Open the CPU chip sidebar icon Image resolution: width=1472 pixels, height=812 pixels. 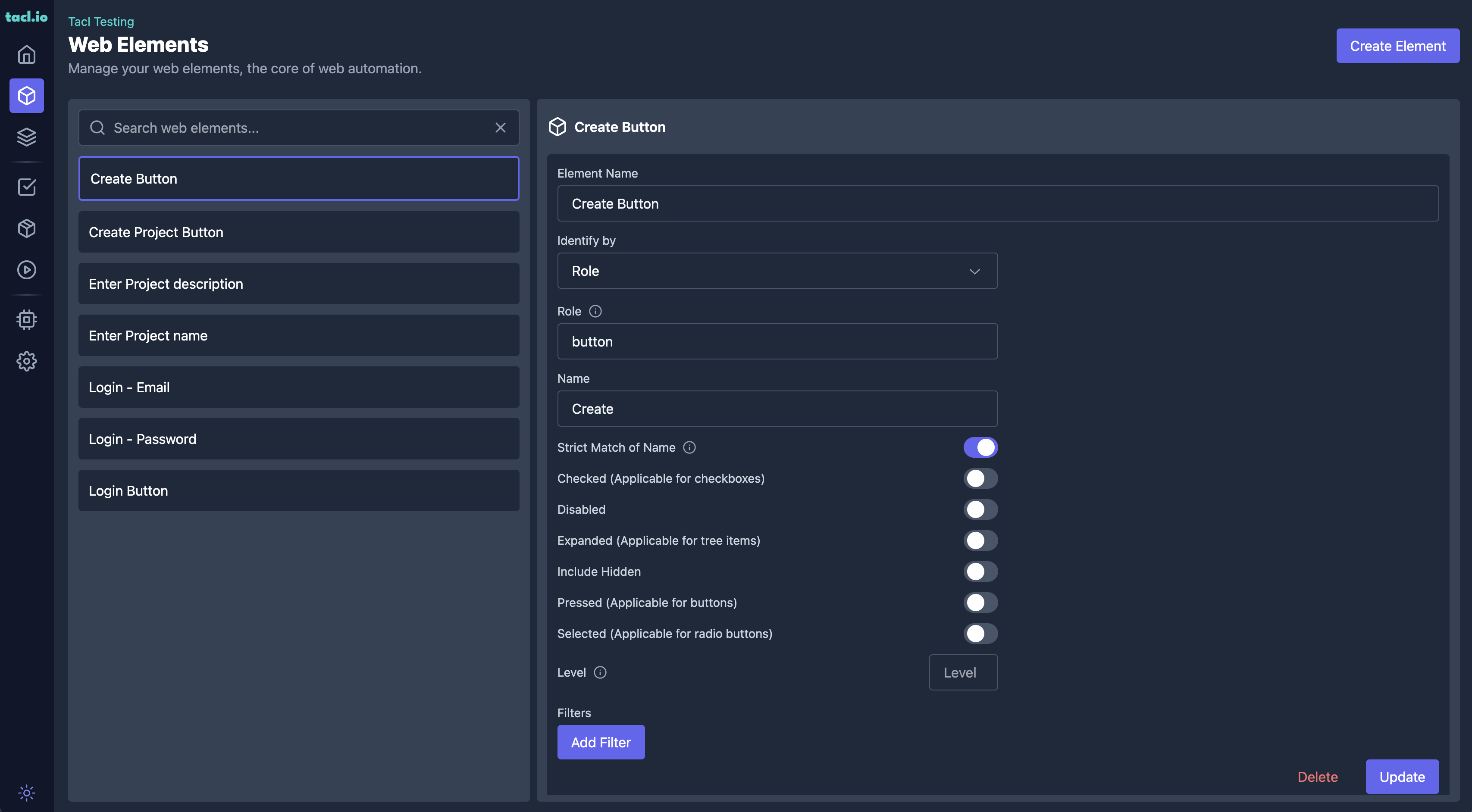point(27,320)
